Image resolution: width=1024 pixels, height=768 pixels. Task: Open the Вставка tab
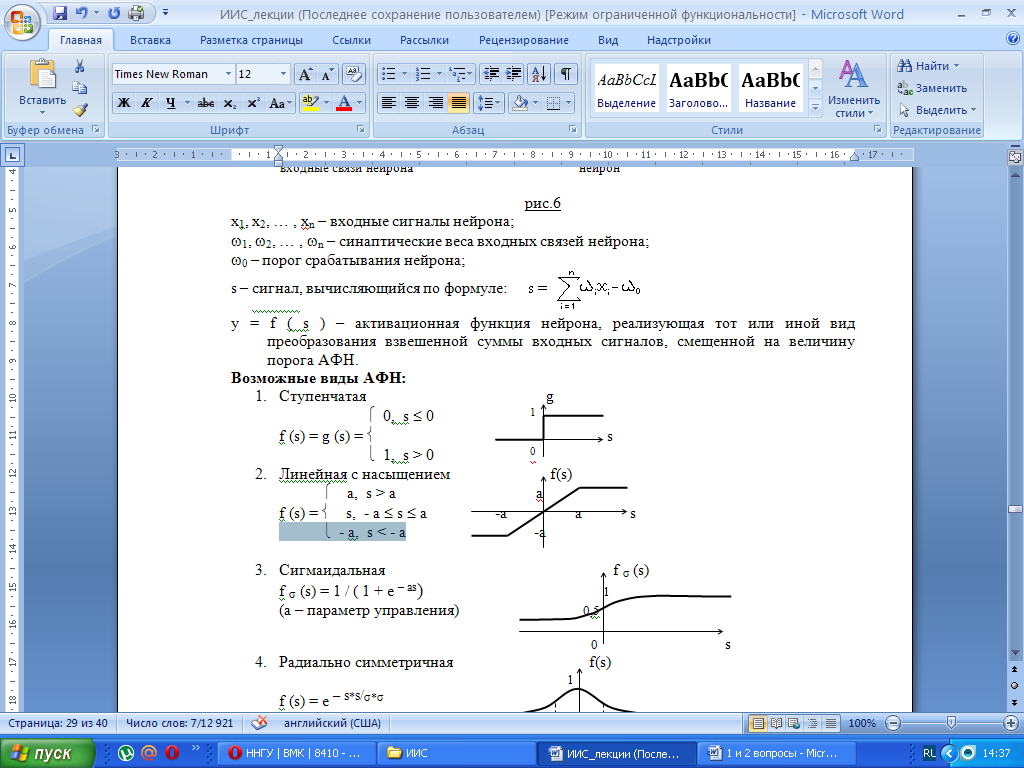(x=150, y=40)
